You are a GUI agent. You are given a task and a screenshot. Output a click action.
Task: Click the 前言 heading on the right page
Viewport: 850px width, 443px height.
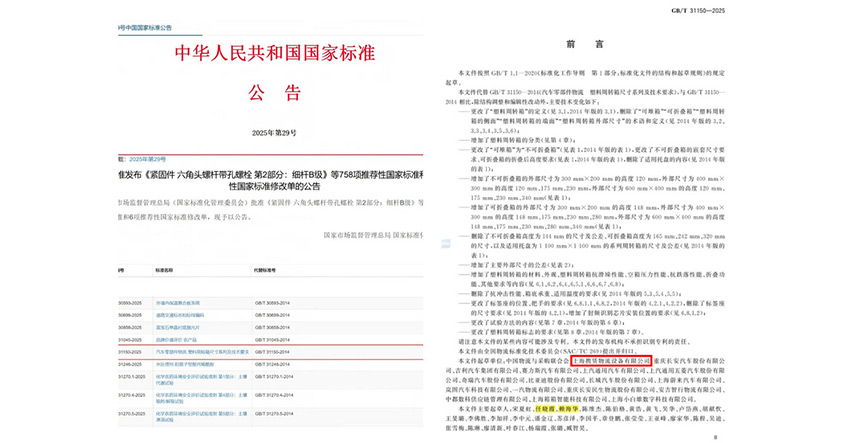click(x=578, y=44)
